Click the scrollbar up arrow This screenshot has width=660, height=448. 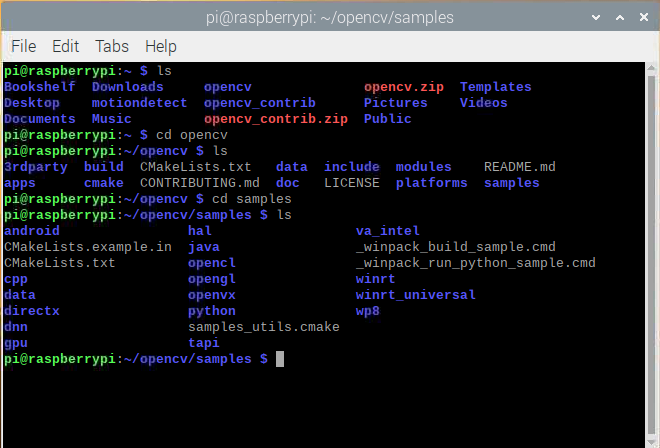[x=652, y=67]
